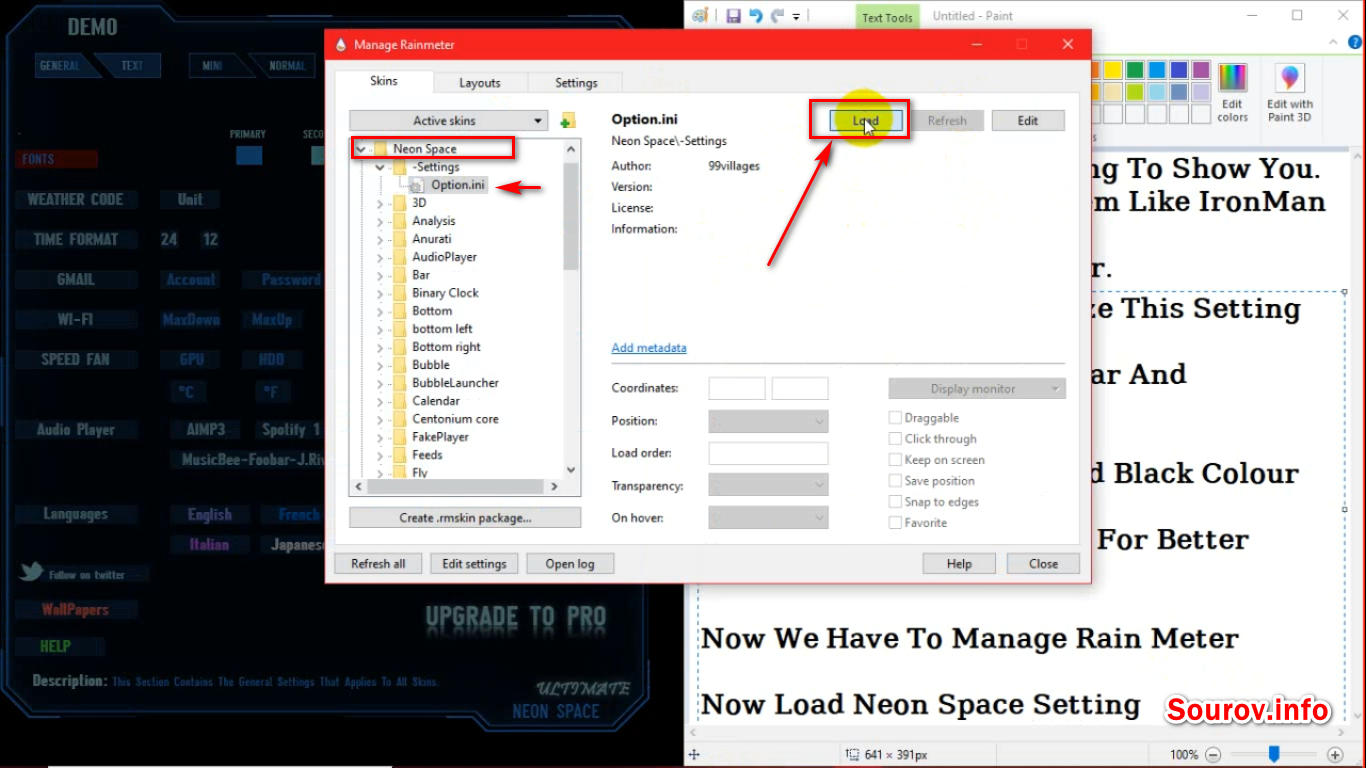
Task: Click the Refresh all button
Action: [x=378, y=564]
